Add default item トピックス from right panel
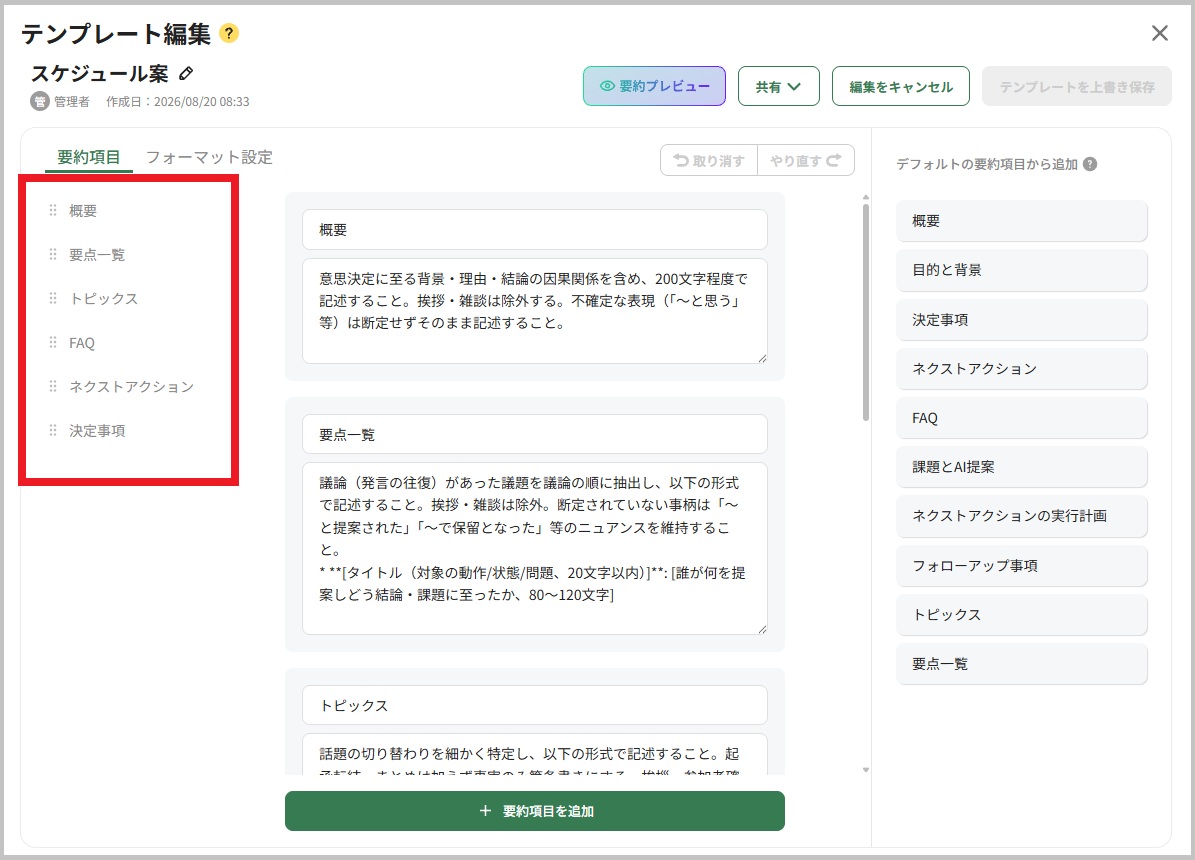 click(x=1021, y=615)
